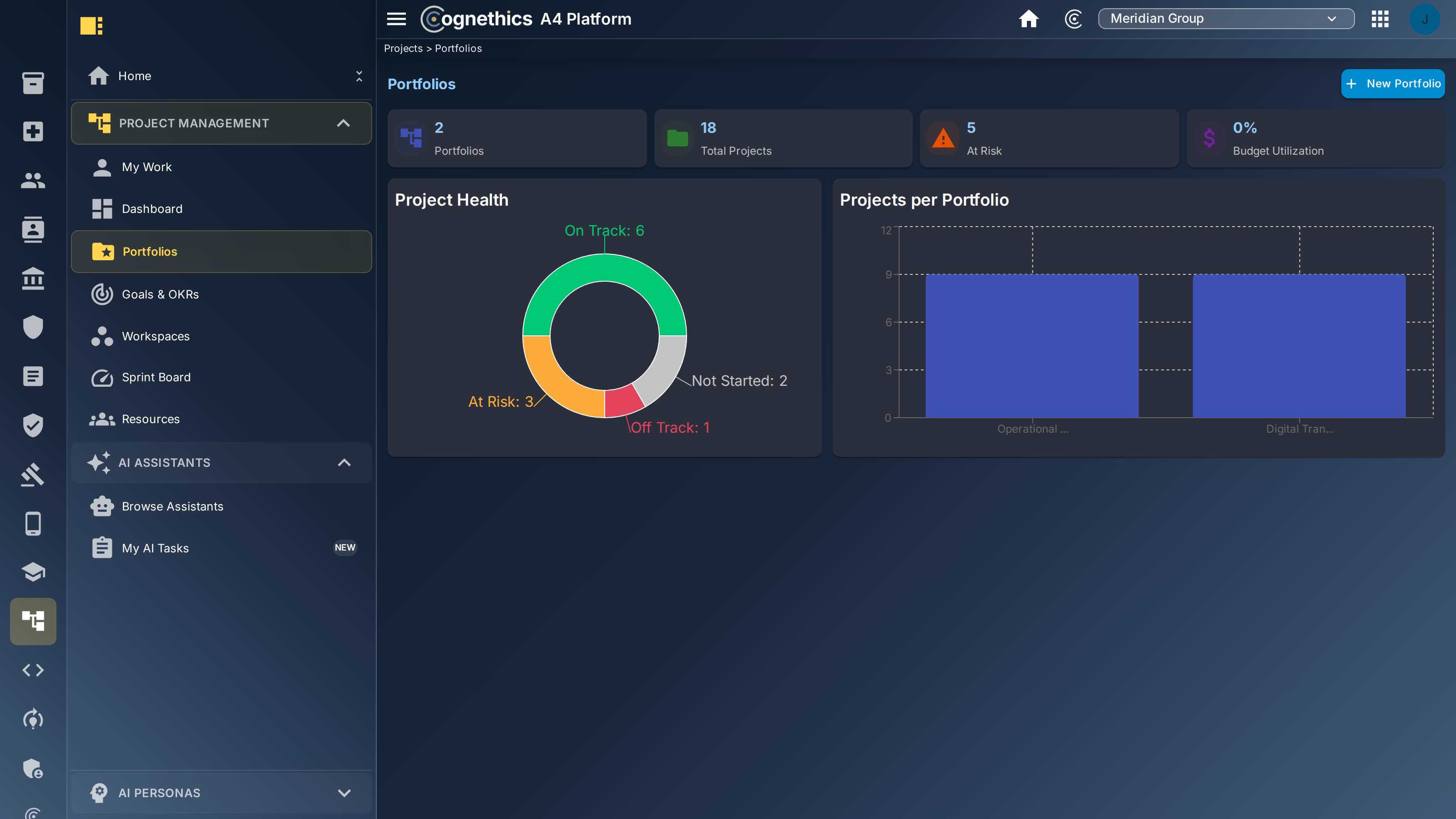Open Resources in the sidebar
Image resolution: width=1456 pixels, height=819 pixels.
point(221,419)
